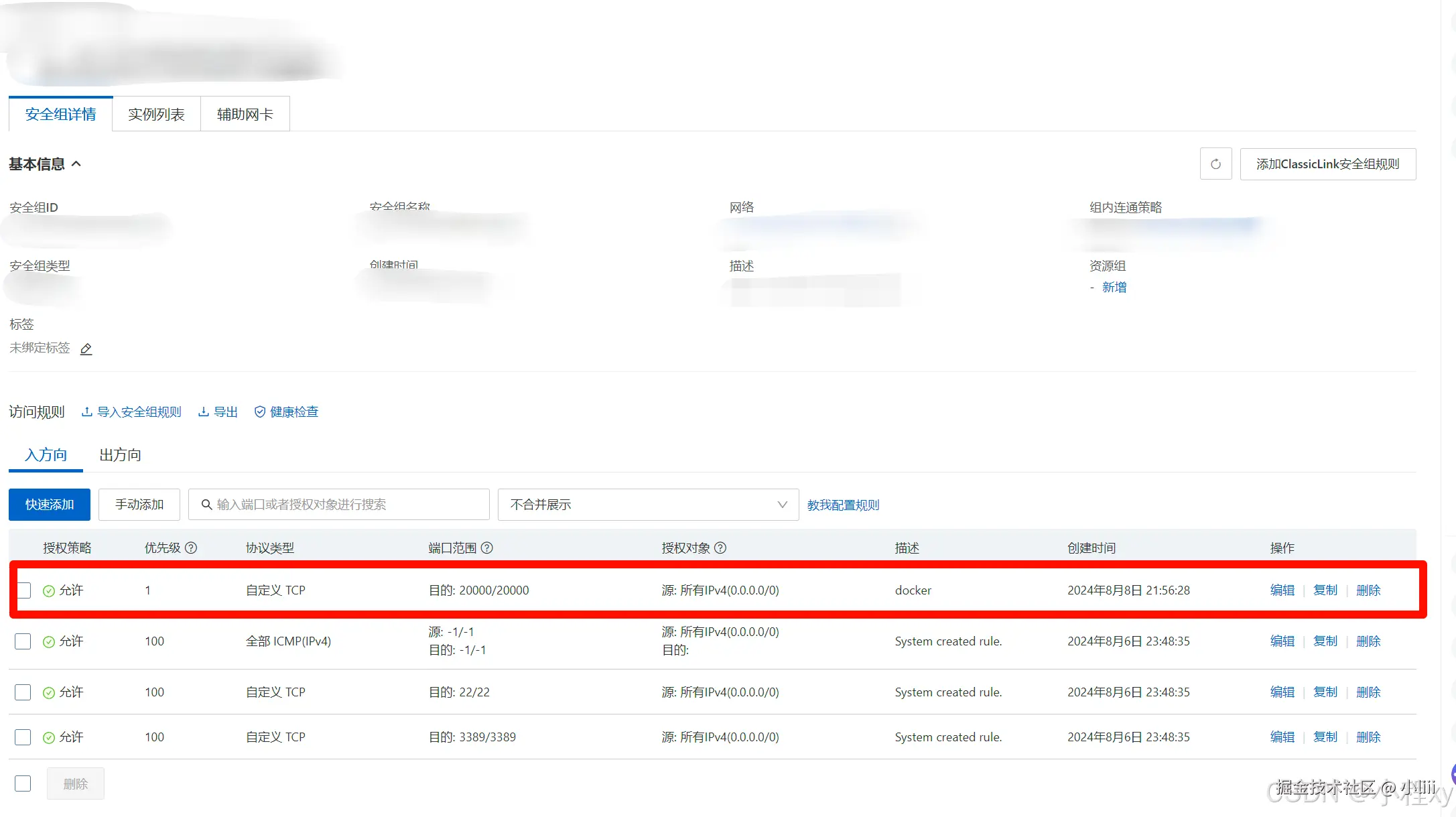Tick the port 3389/3389 rule checkbox
The height and width of the screenshot is (817, 1456).
(x=23, y=737)
